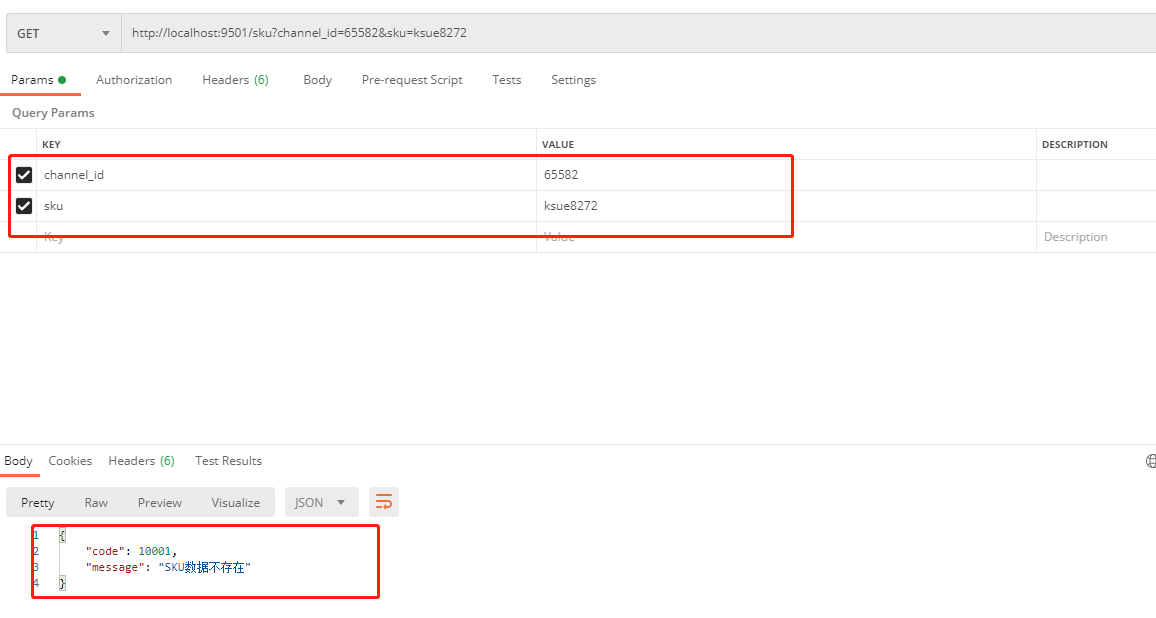Open the GET method dropdown
The width and height of the screenshot is (1156, 618).
coord(63,33)
